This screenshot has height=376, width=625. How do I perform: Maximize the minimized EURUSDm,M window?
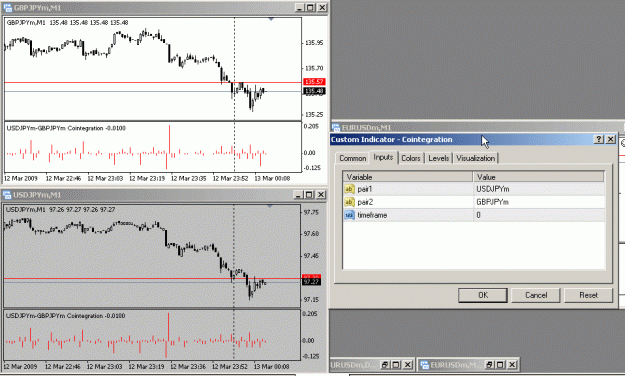coord(501,364)
